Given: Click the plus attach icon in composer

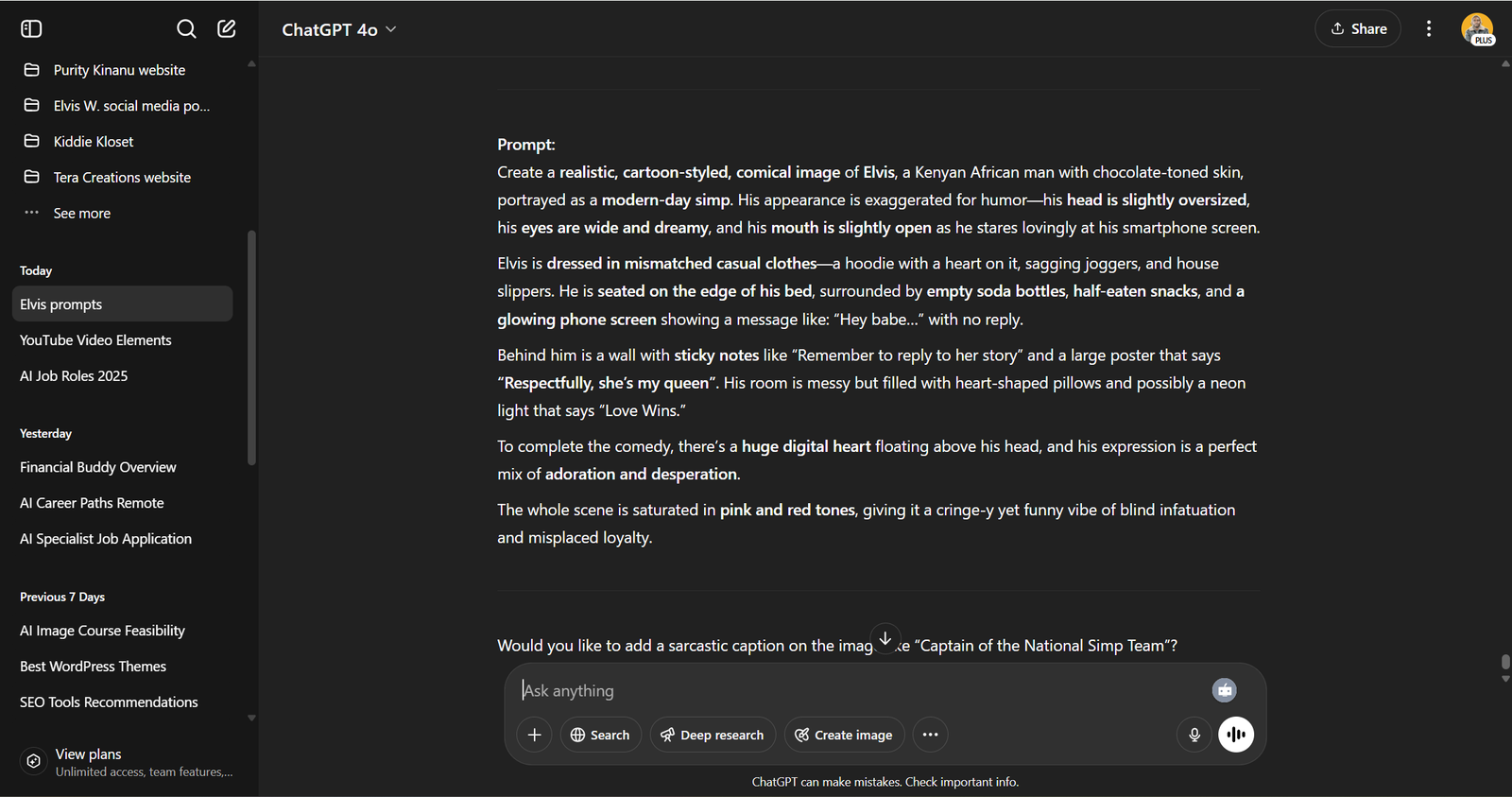Looking at the screenshot, I should [534, 735].
